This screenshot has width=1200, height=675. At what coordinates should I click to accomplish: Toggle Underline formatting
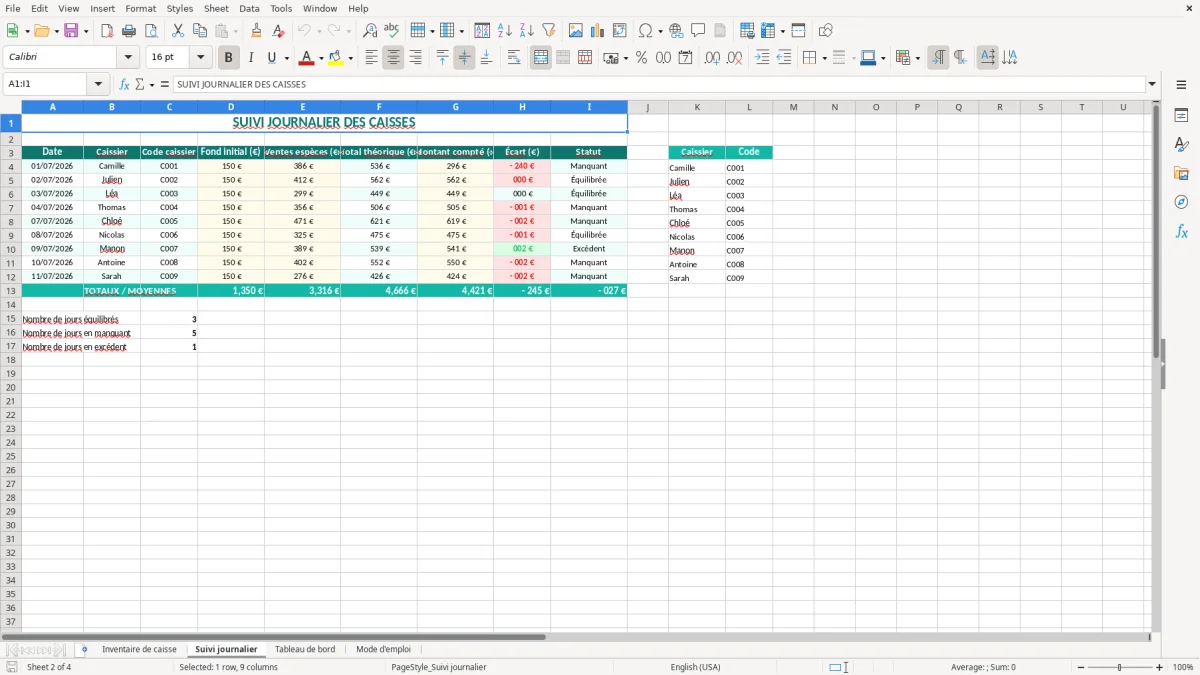(x=271, y=58)
